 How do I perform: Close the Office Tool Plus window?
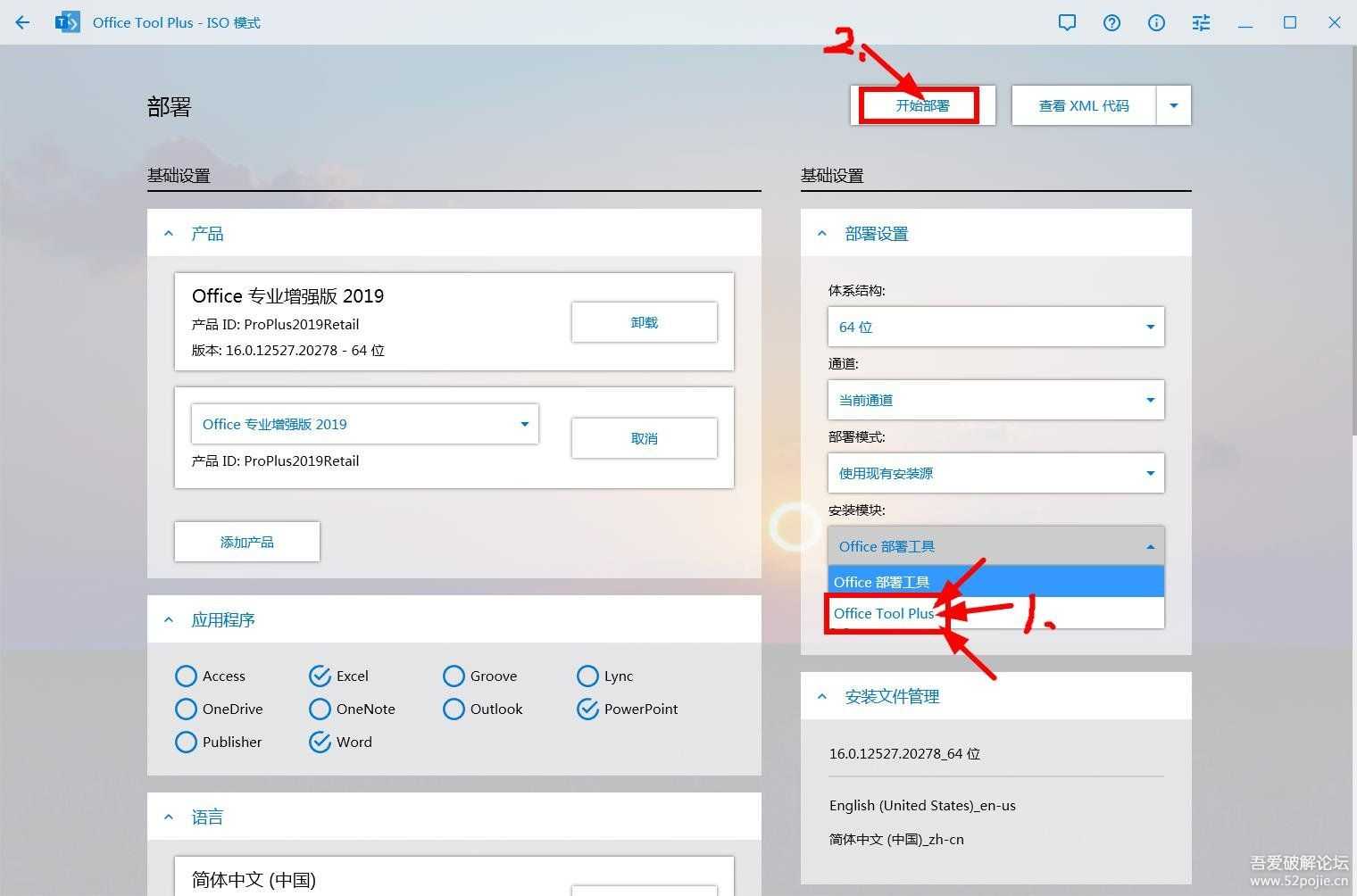1335,22
